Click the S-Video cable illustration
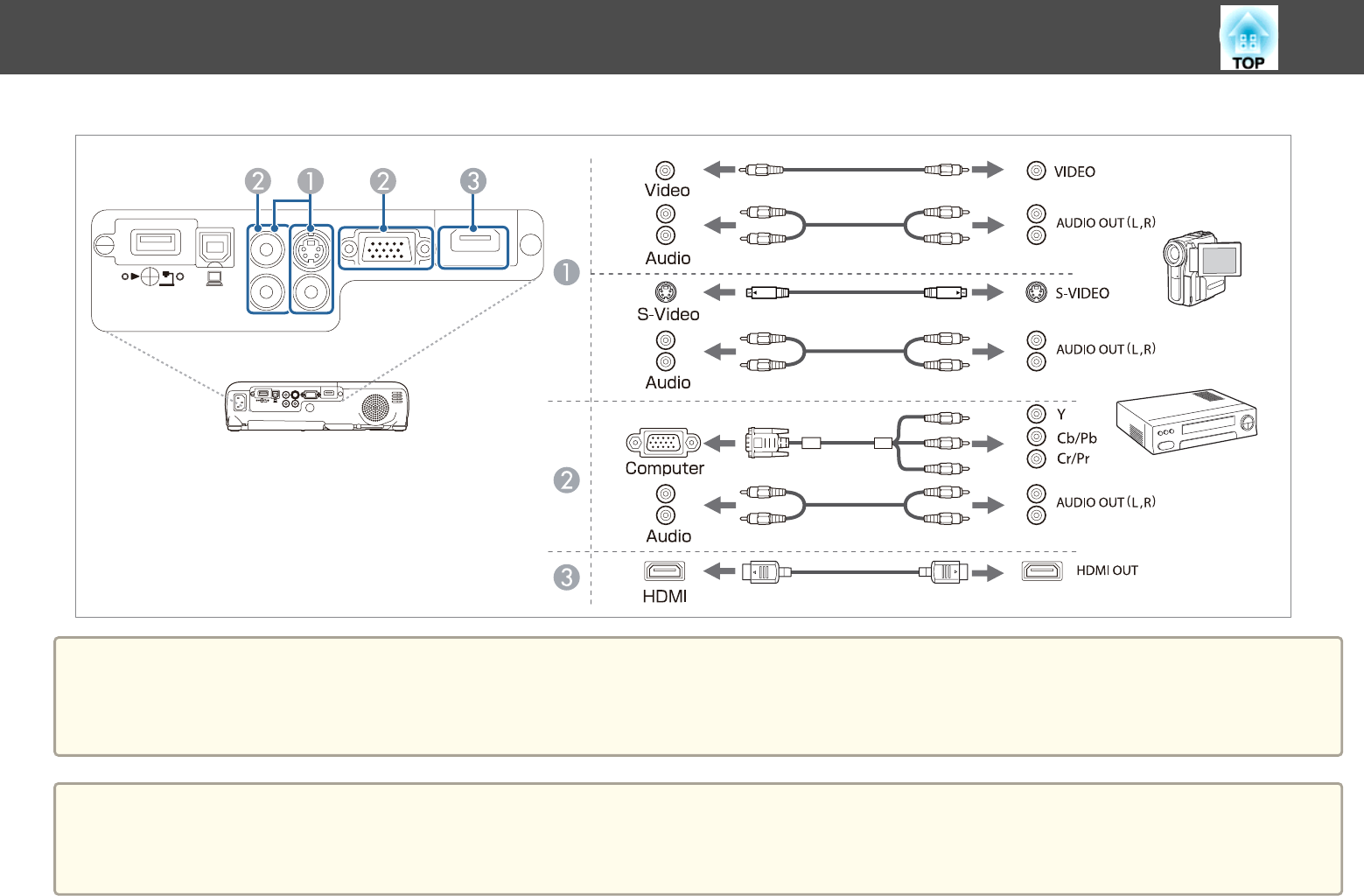This screenshot has height=896, width=1364. click(x=856, y=292)
